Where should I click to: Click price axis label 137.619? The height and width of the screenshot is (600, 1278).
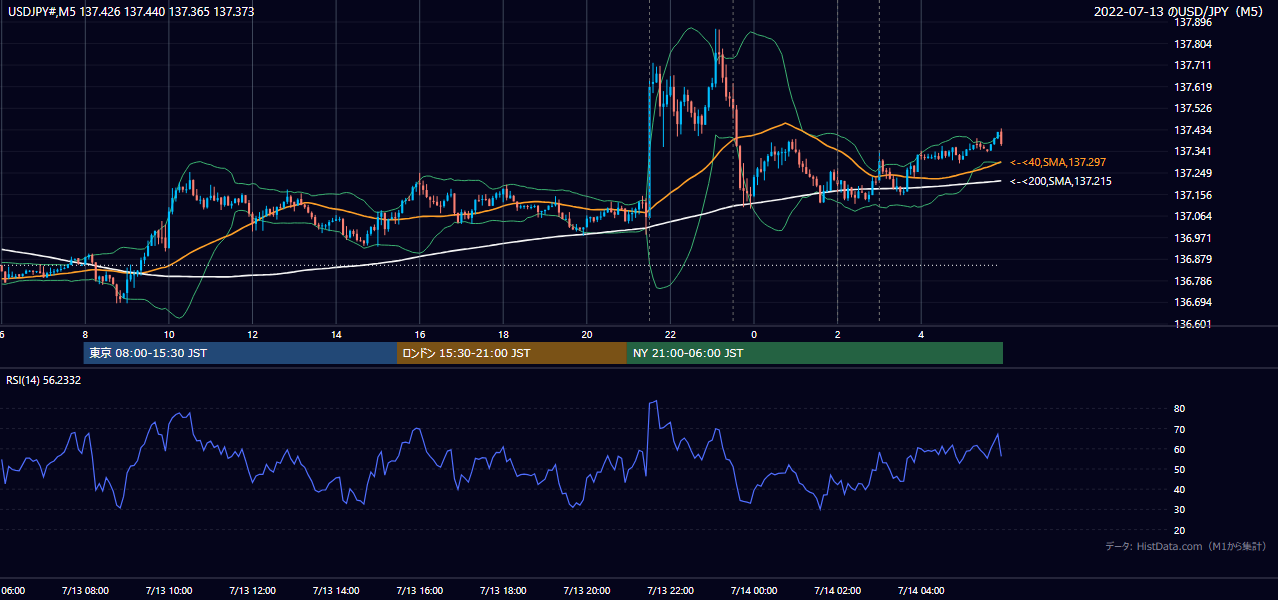click(x=1192, y=87)
